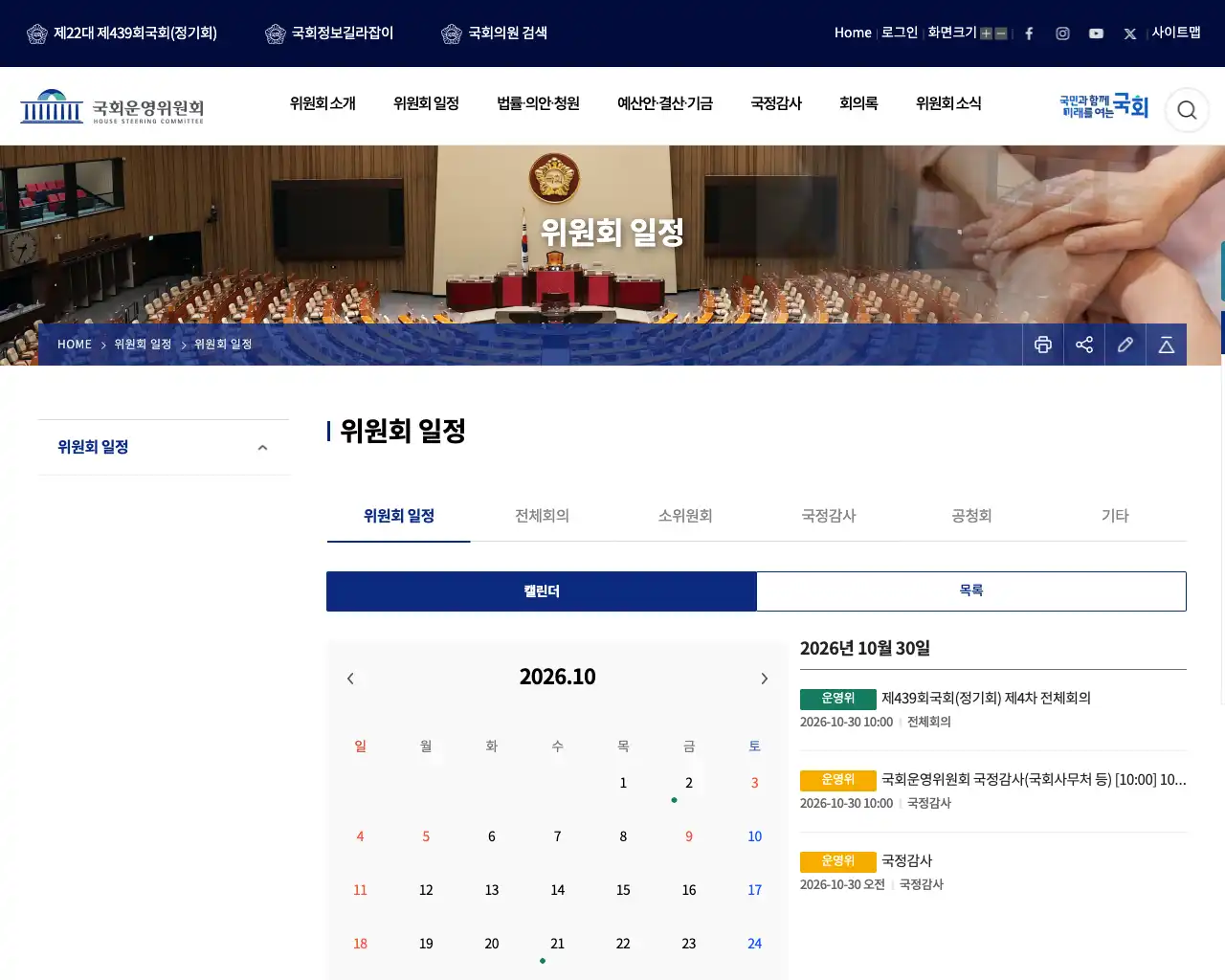Click the share page icon
1225x980 pixels.
pyautogui.click(x=1084, y=345)
